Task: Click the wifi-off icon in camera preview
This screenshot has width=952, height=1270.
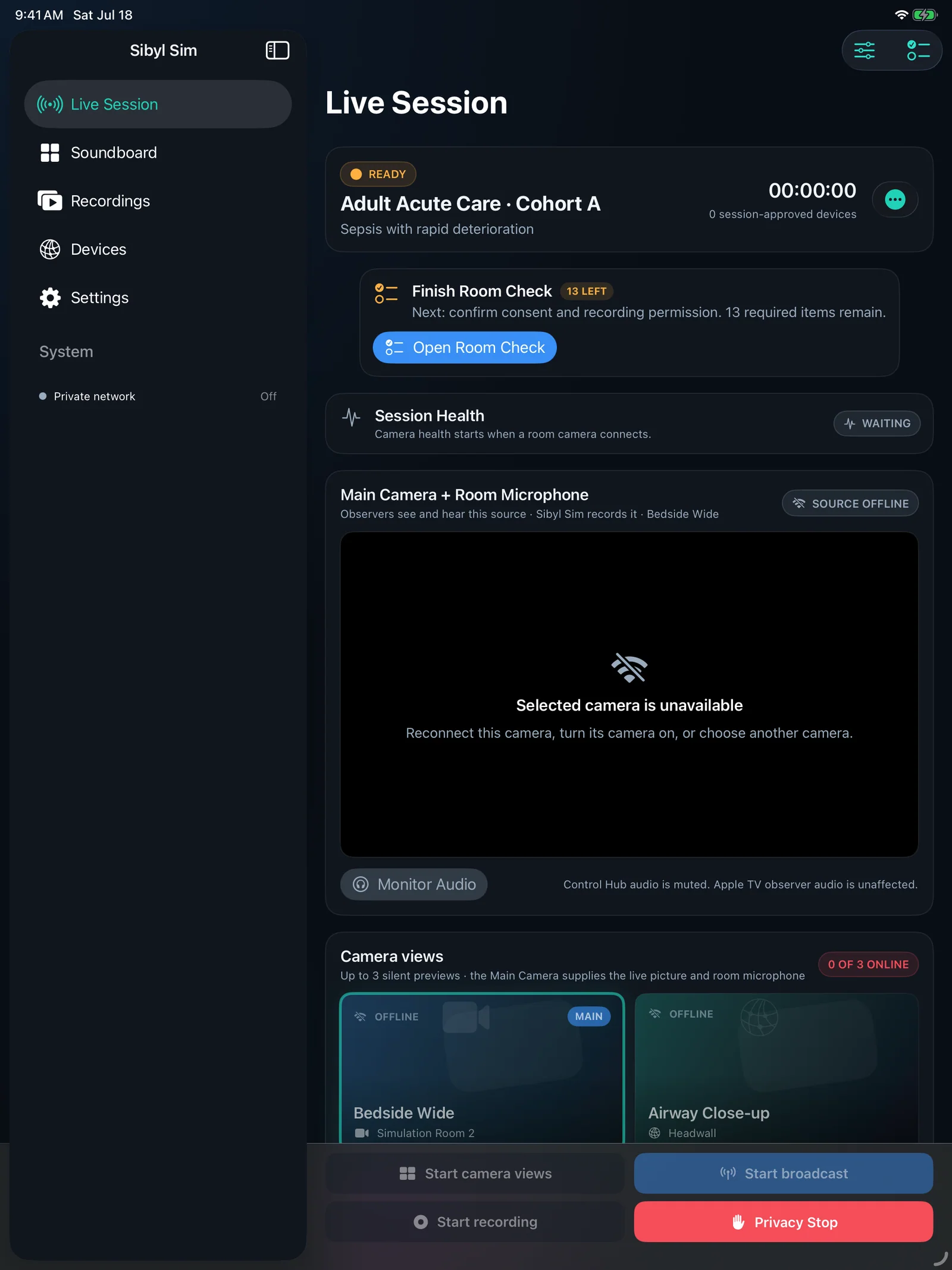Action: [x=629, y=668]
